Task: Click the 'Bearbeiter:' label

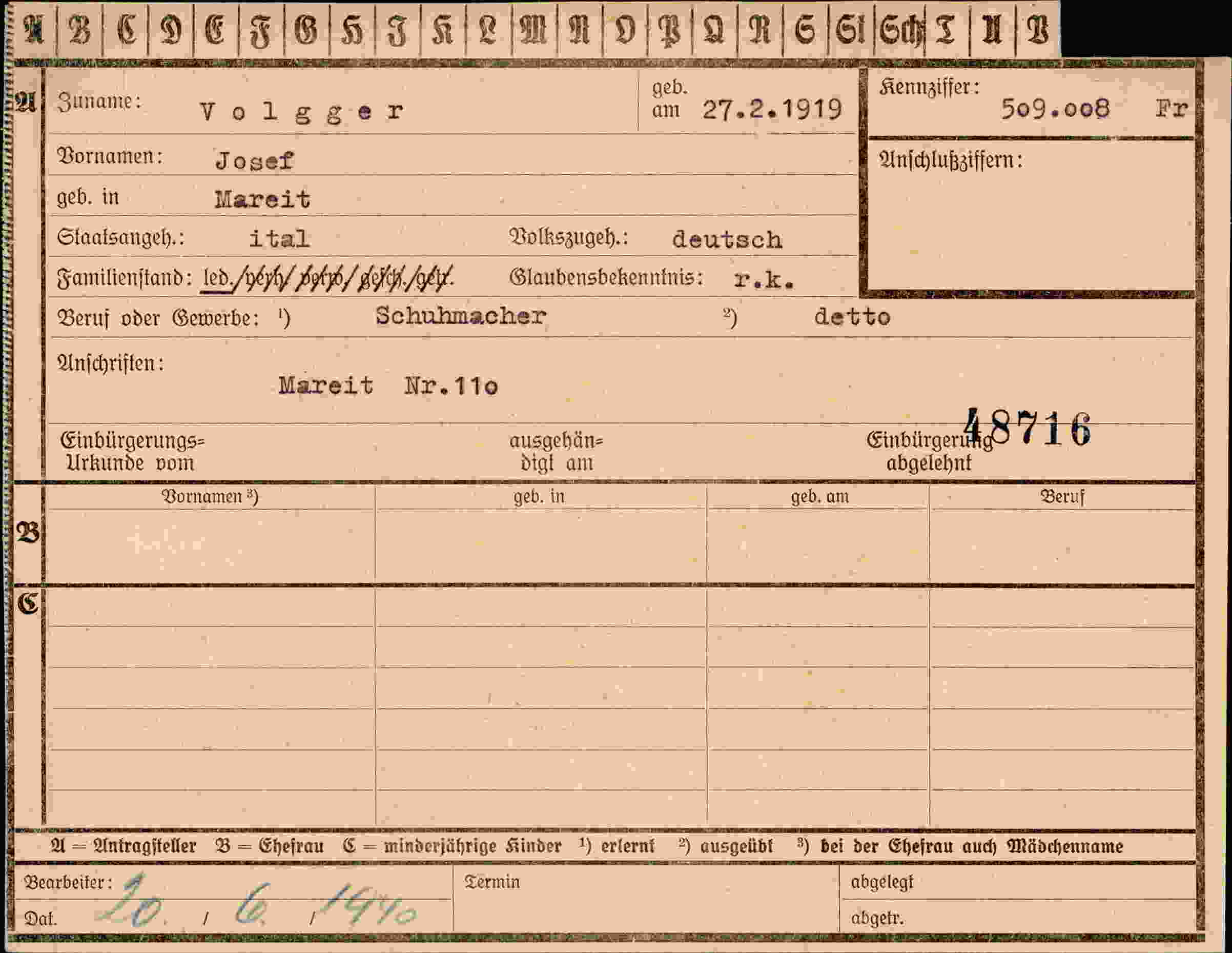Action: 68,882
